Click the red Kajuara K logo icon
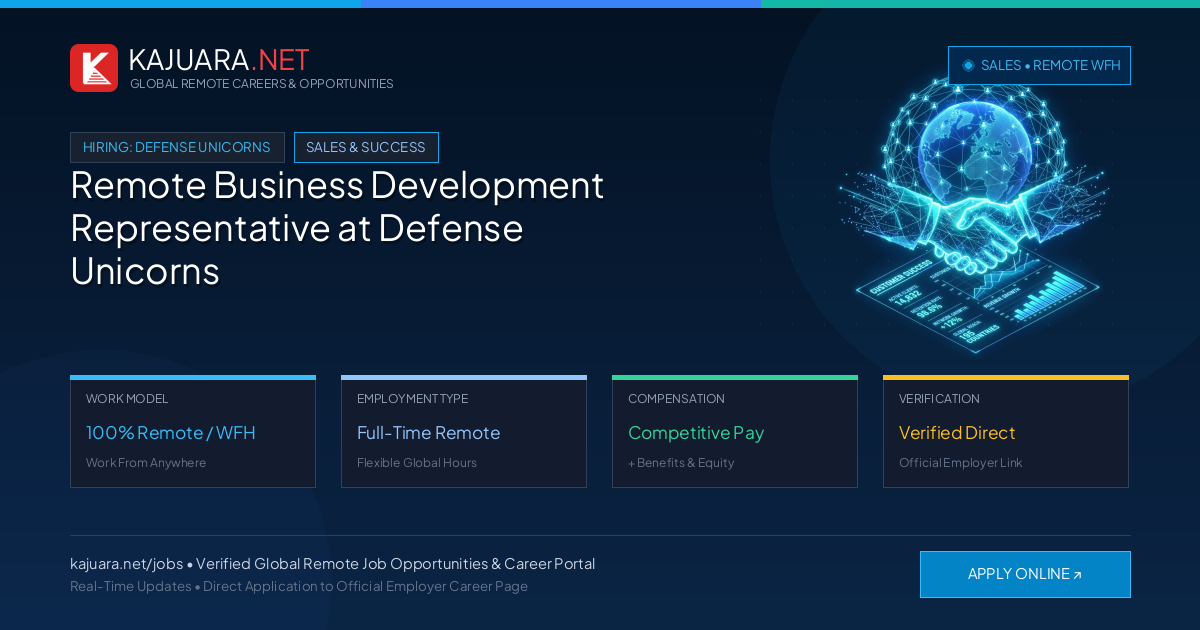 (x=94, y=68)
